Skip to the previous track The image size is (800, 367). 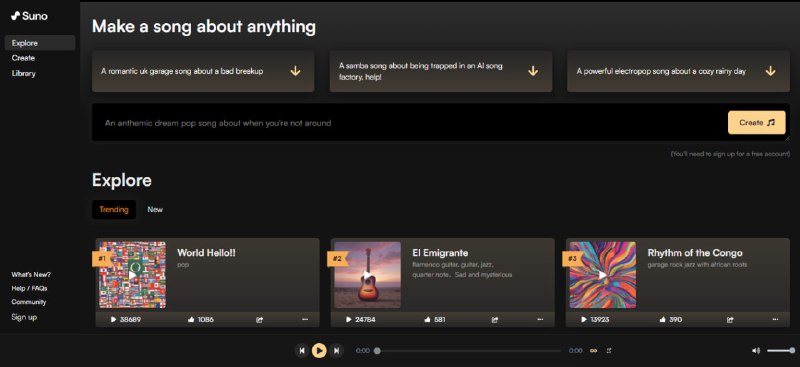pyautogui.click(x=302, y=351)
